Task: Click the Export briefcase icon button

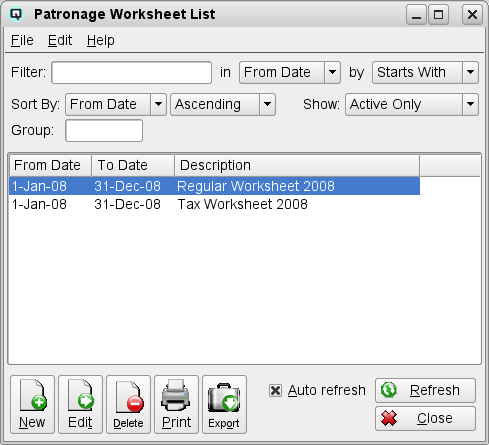Action: [224, 404]
